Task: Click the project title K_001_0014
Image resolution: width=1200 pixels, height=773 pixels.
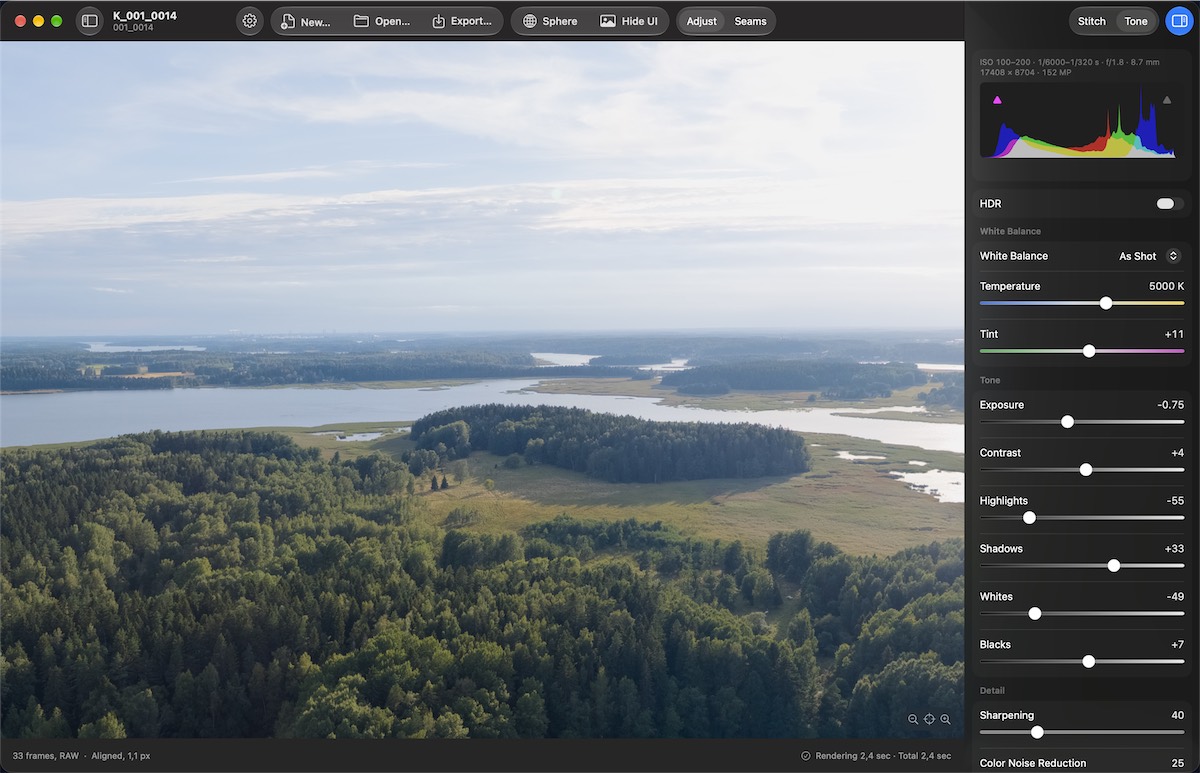Action: click(145, 16)
